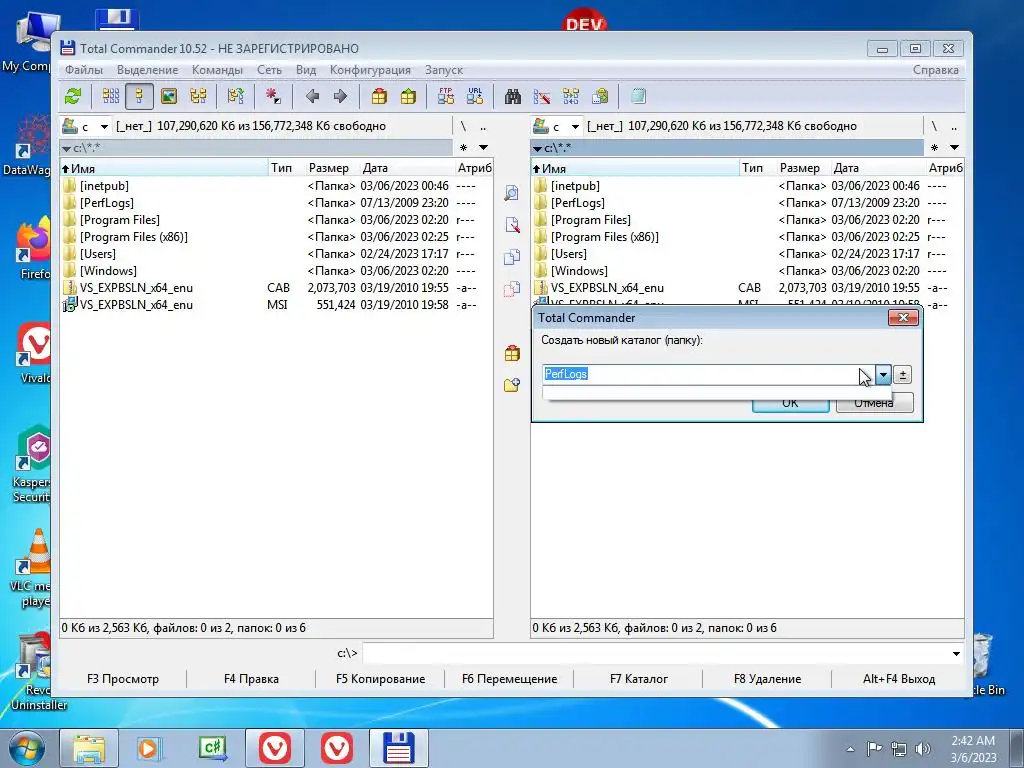Image resolution: width=1024 pixels, height=768 pixels.
Task: Open the Выделение menu
Action: [x=148, y=70]
